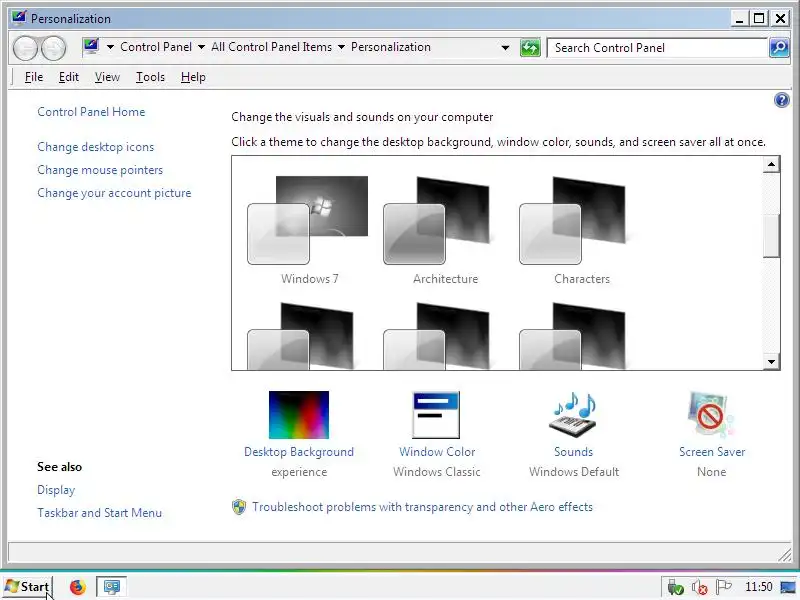
Task: Click the Back navigation arrow button
Action: tap(25, 48)
